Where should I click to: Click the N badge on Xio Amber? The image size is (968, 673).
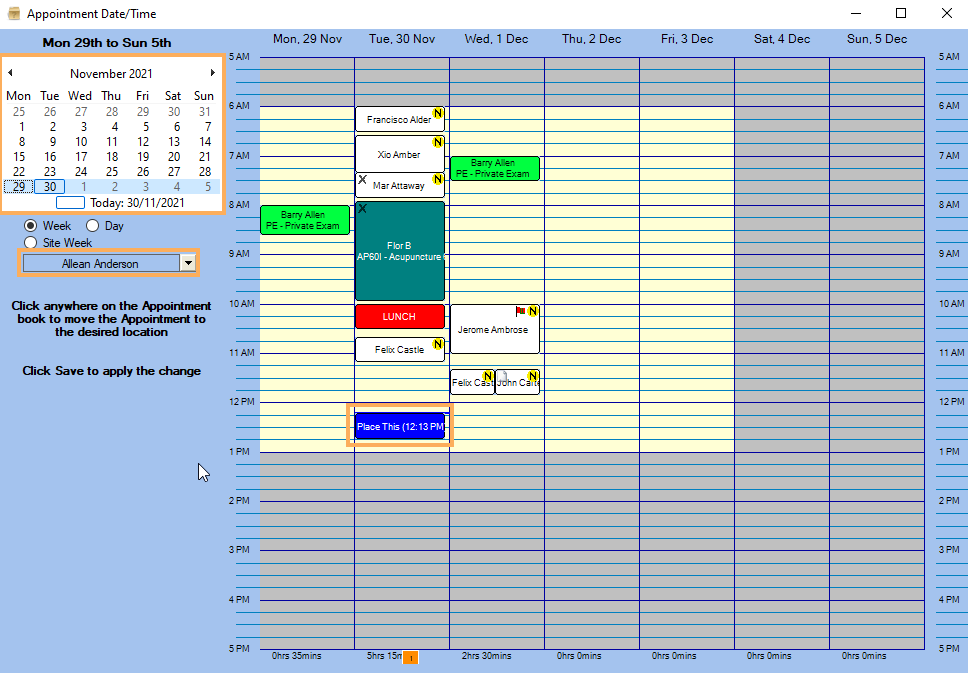point(438,142)
